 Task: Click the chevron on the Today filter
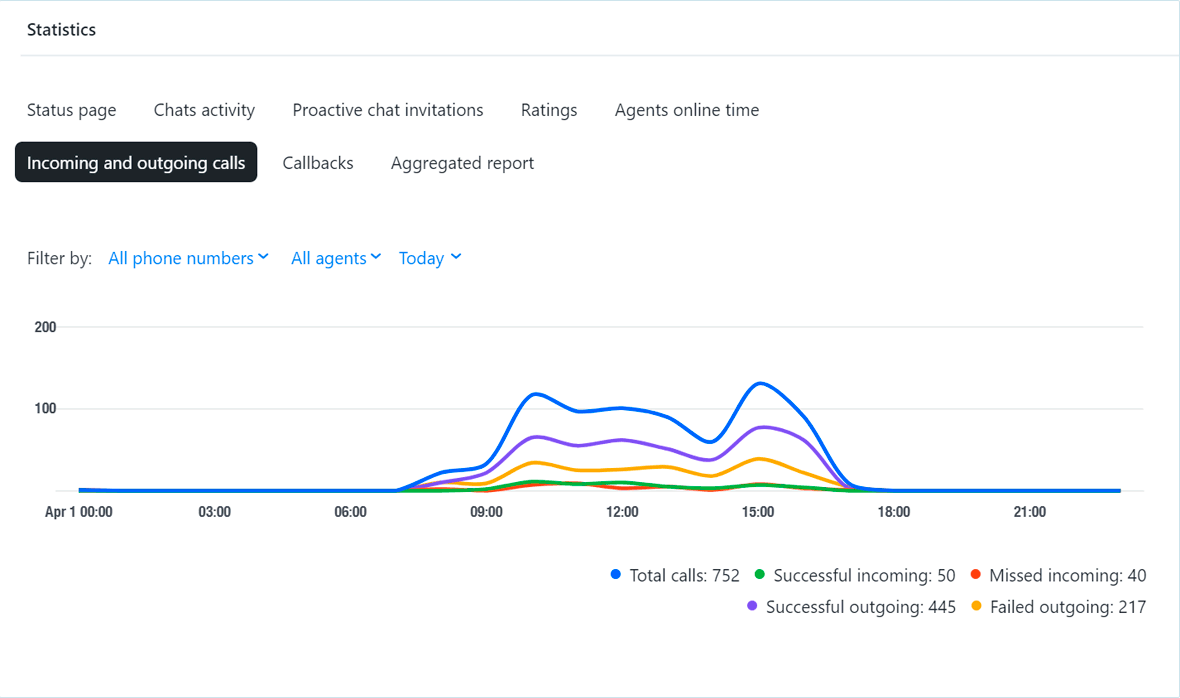pyautogui.click(x=456, y=257)
